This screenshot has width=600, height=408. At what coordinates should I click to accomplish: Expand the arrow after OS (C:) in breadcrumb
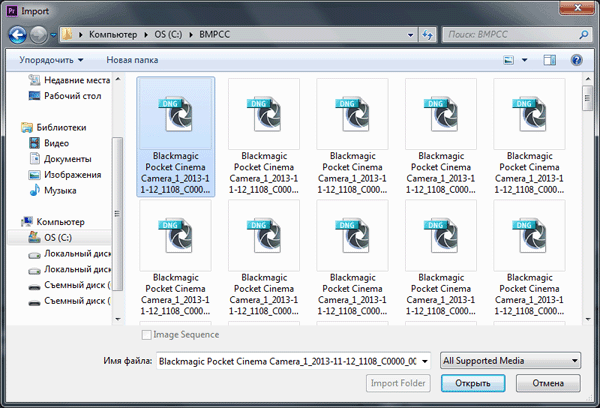191,35
